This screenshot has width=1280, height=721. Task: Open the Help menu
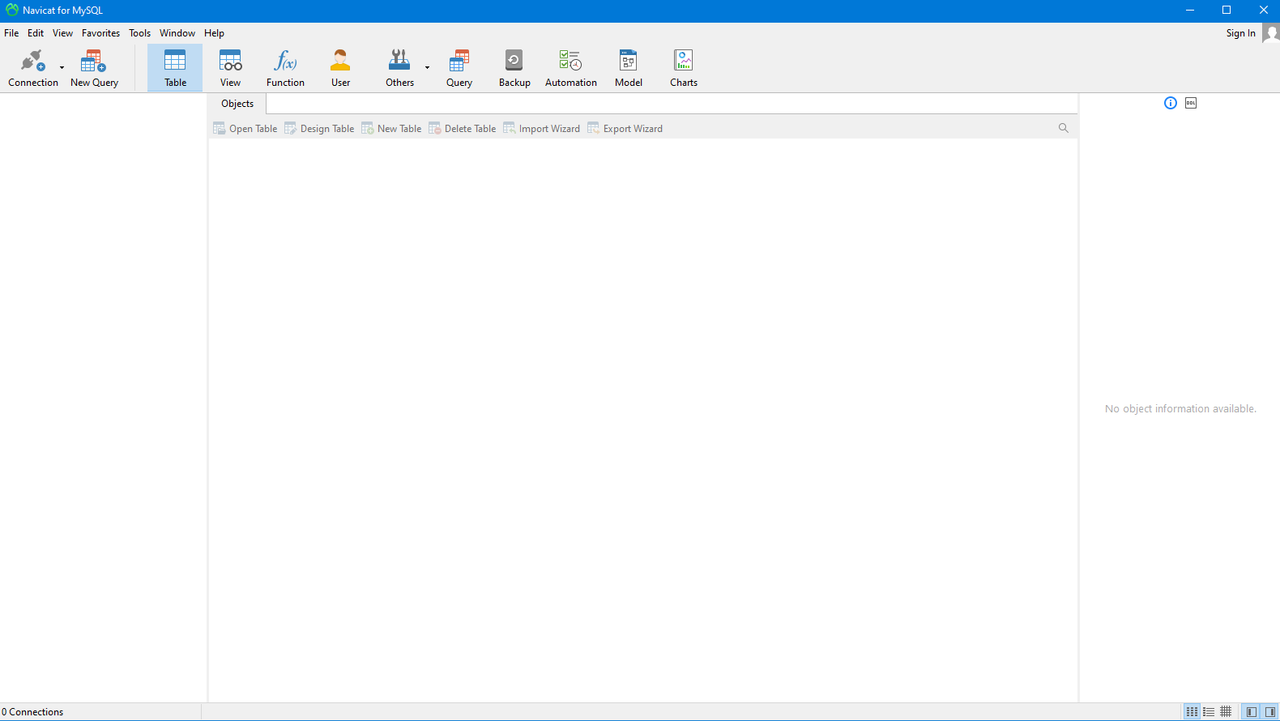coord(214,33)
